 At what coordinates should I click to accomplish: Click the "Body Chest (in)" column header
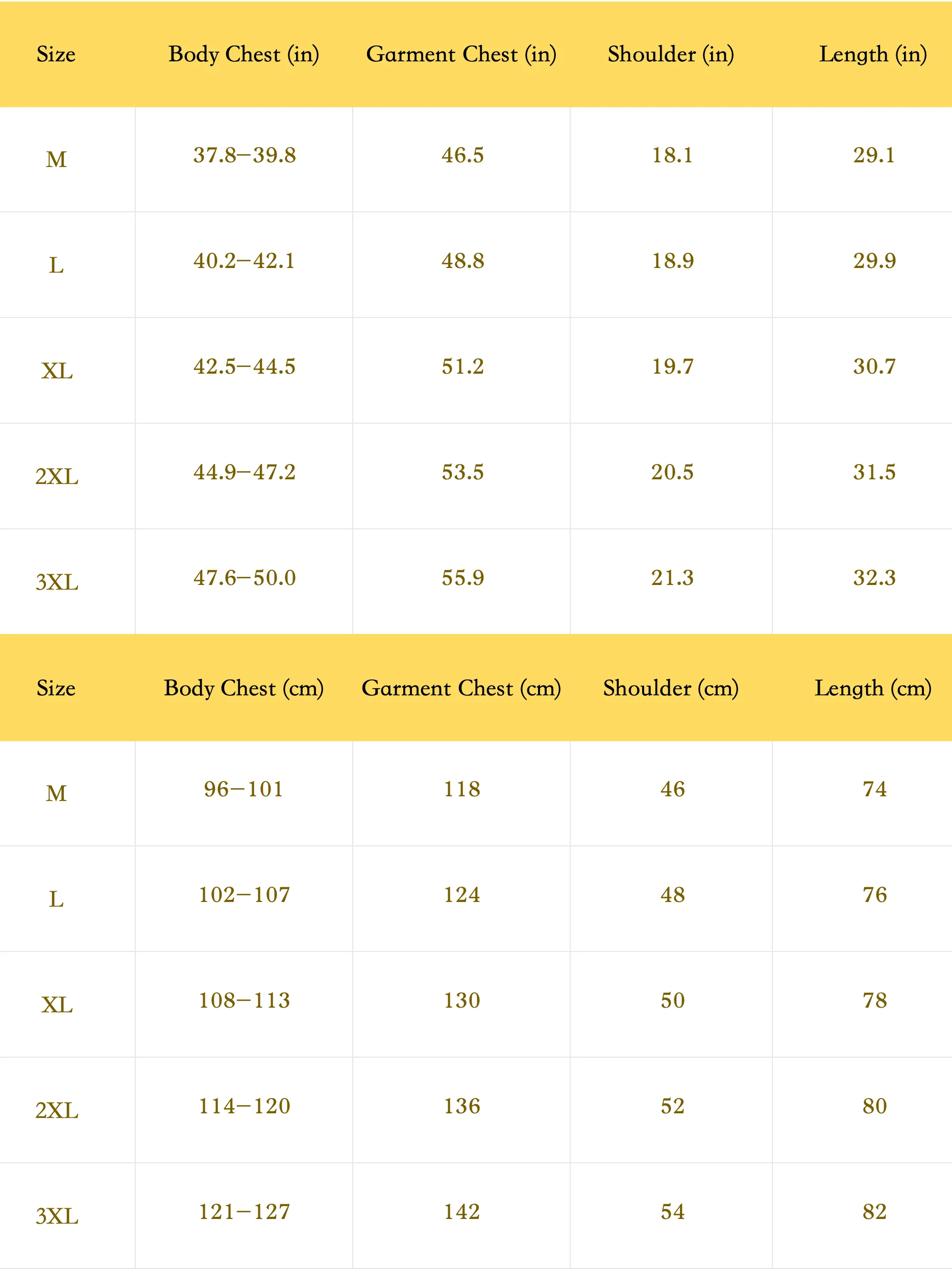(x=243, y=55)
